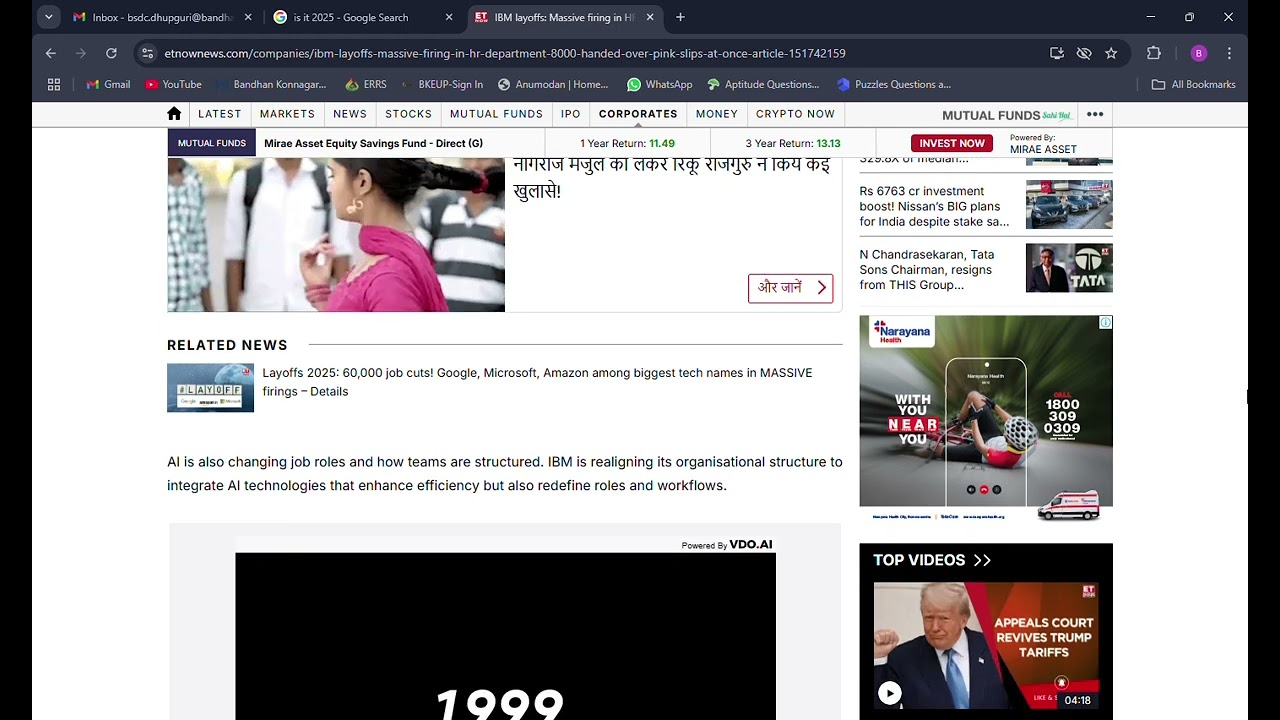Click the ad info icon on Narayana ad

point(1106,322)
